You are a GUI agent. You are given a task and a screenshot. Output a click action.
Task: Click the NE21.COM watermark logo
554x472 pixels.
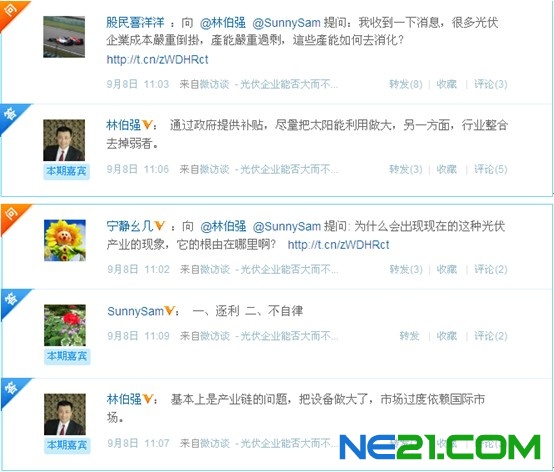pos(440,447)
